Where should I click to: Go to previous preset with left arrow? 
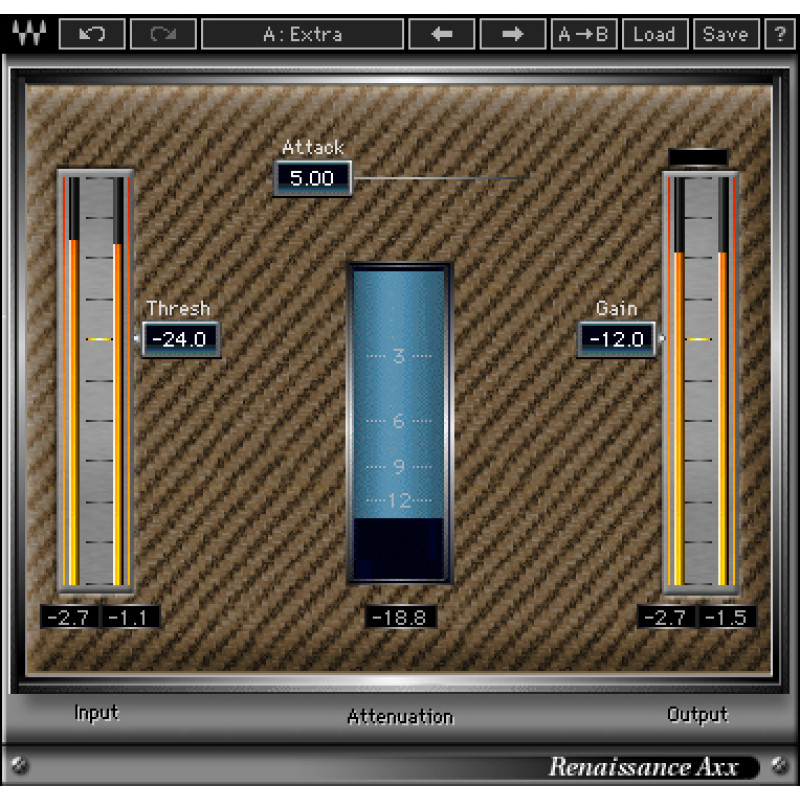(x=442, y=34)
